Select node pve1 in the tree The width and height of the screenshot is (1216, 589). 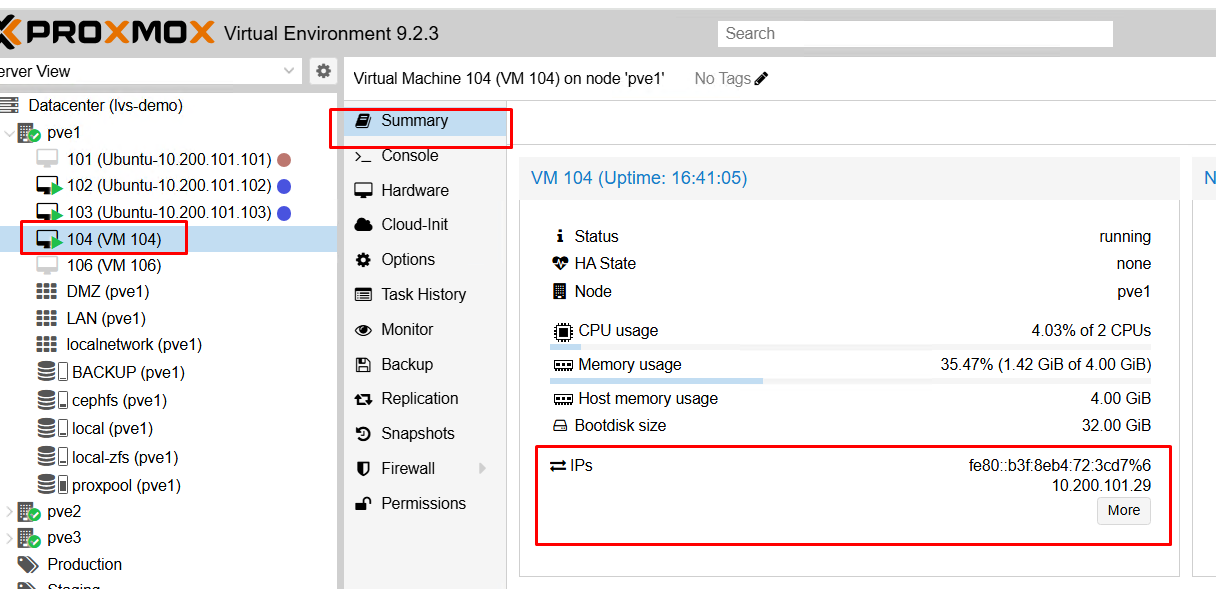click(64, 132)
